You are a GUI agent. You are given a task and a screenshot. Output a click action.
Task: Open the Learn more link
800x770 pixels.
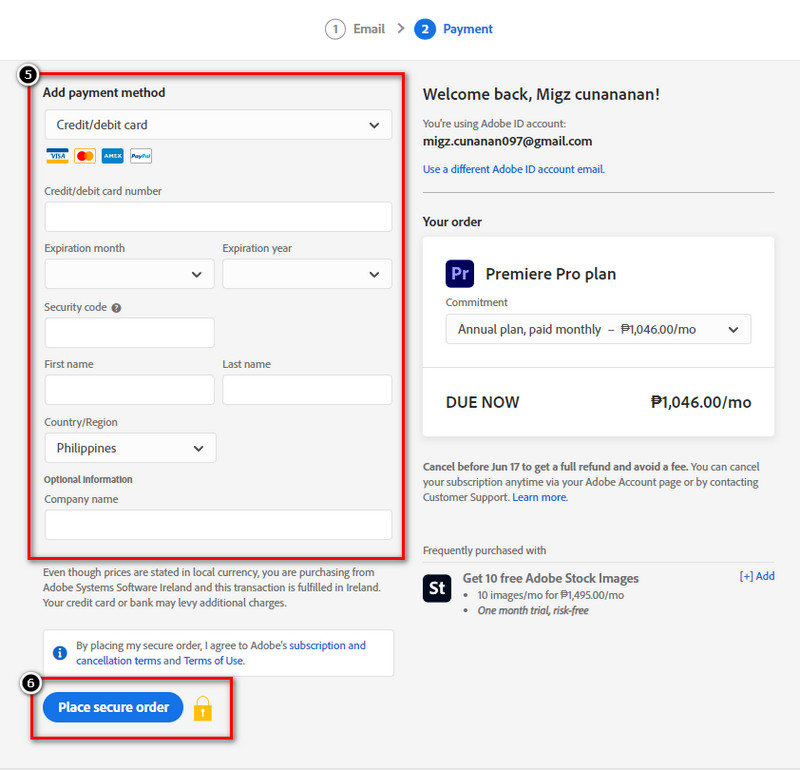(540, 498)
